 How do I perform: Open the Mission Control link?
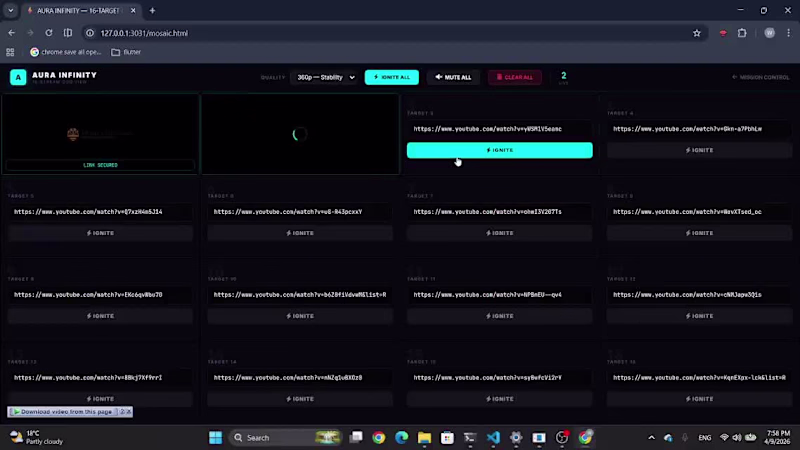(x=760, y=77)
